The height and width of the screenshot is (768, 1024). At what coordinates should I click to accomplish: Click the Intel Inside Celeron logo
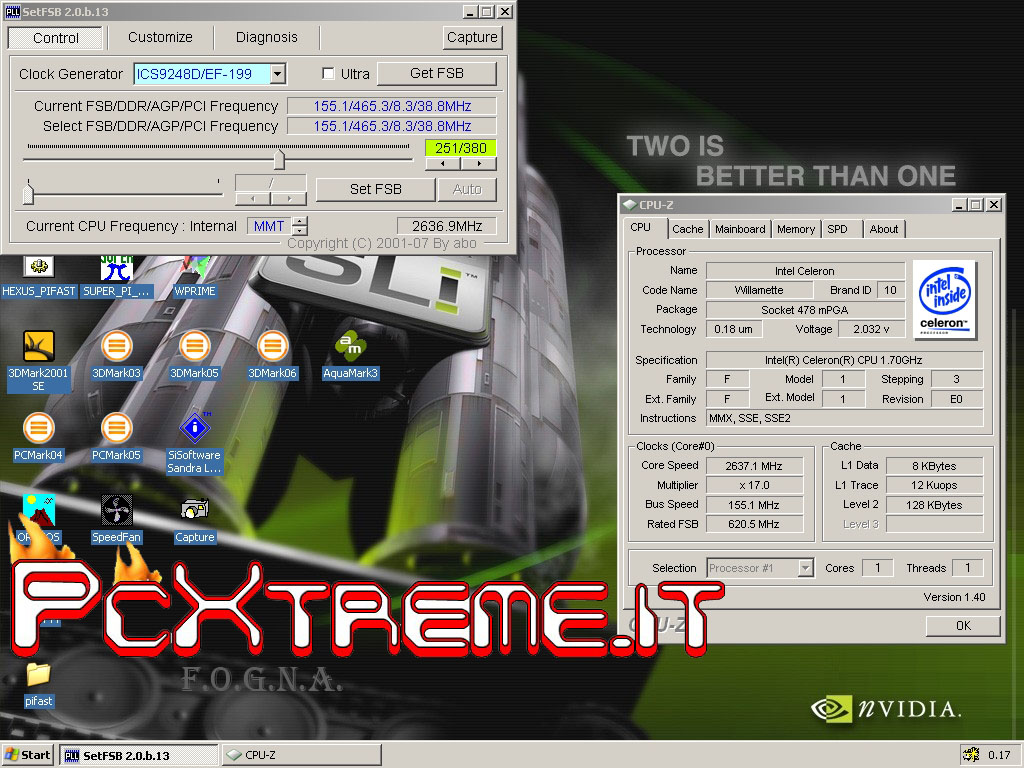[x=944, y=300]
